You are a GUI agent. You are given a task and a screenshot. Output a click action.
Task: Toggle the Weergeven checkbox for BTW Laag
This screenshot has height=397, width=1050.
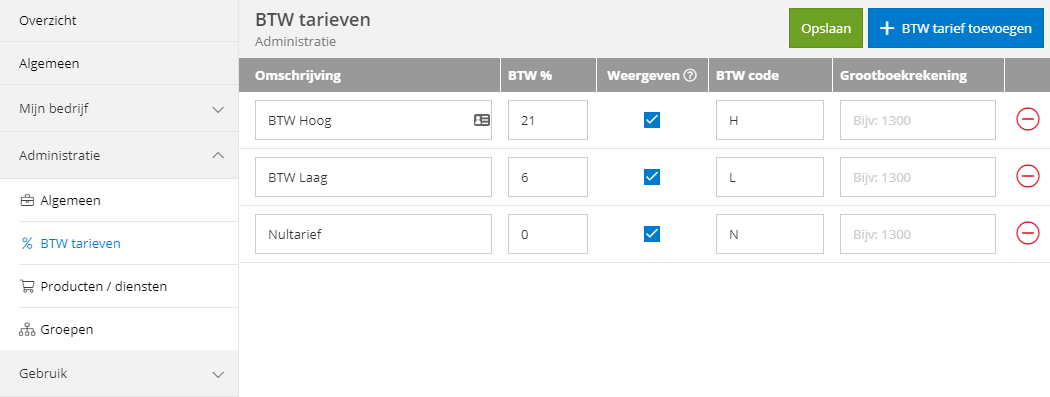(x=652, y=177)
